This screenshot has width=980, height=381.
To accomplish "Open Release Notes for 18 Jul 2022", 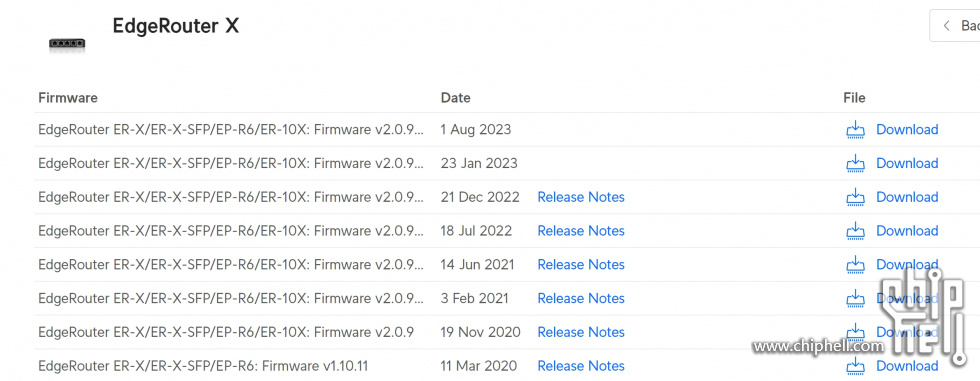I will tap(581, 231).
